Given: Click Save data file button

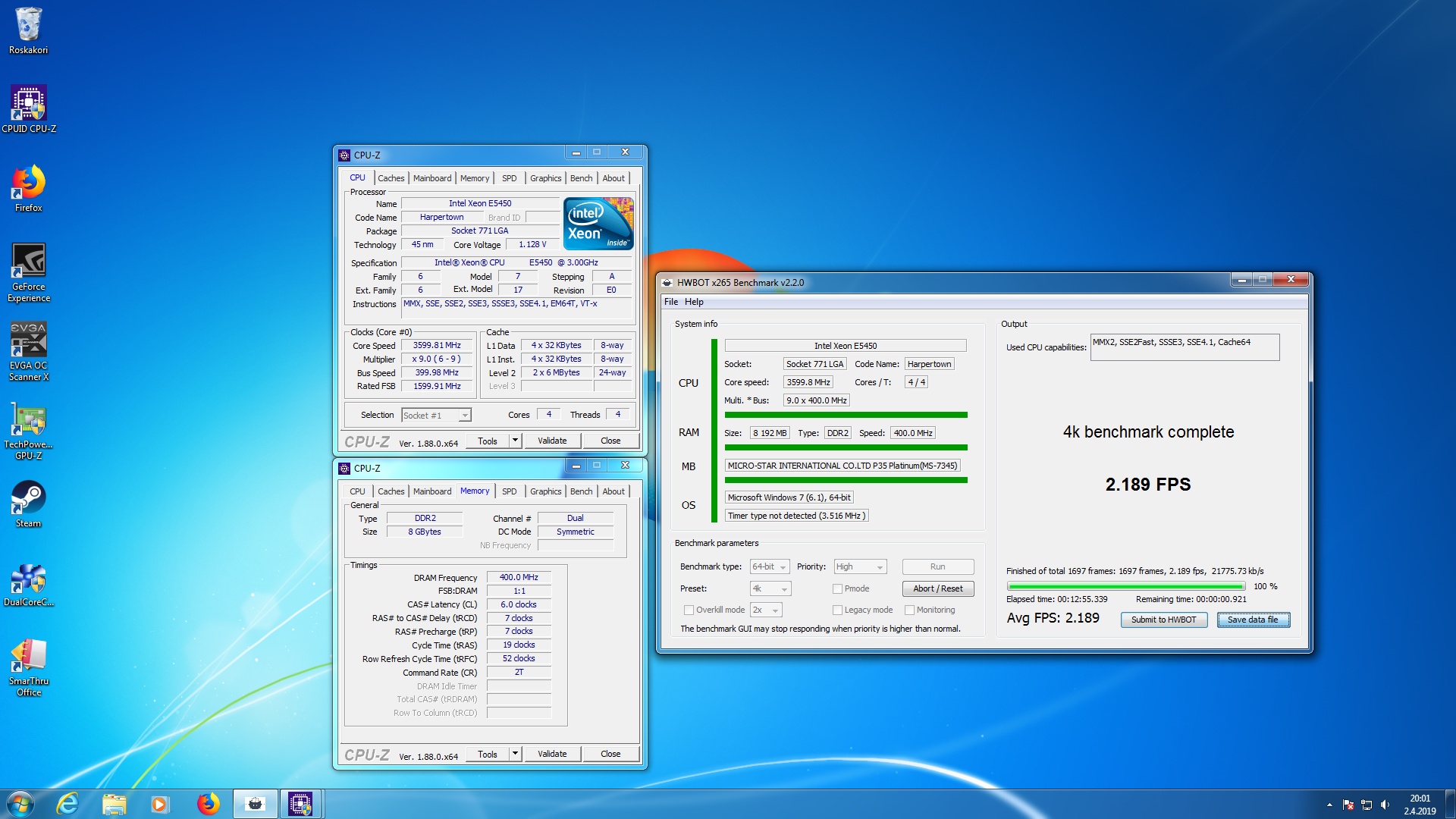Looking at the screenshot, I should coord(1253,620).
